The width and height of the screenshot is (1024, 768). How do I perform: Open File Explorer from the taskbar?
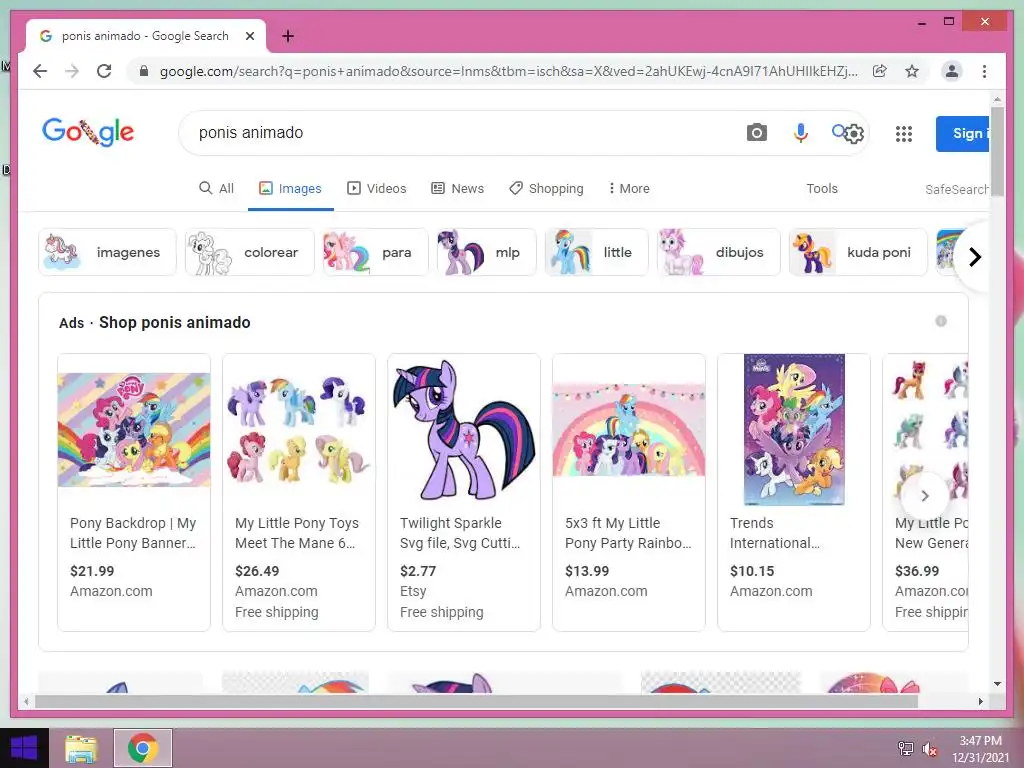81,748
